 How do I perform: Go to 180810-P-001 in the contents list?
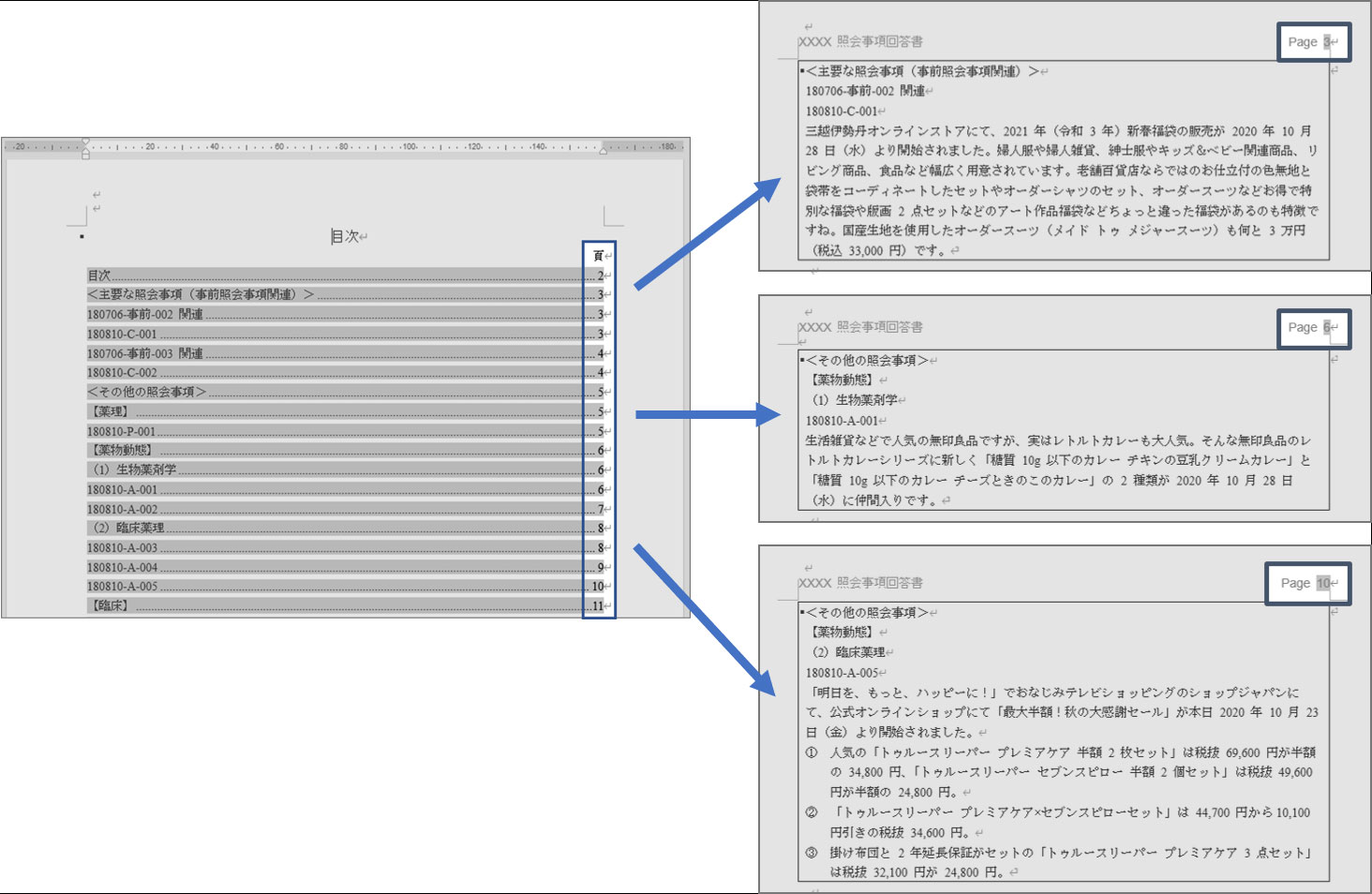[122, 431]
